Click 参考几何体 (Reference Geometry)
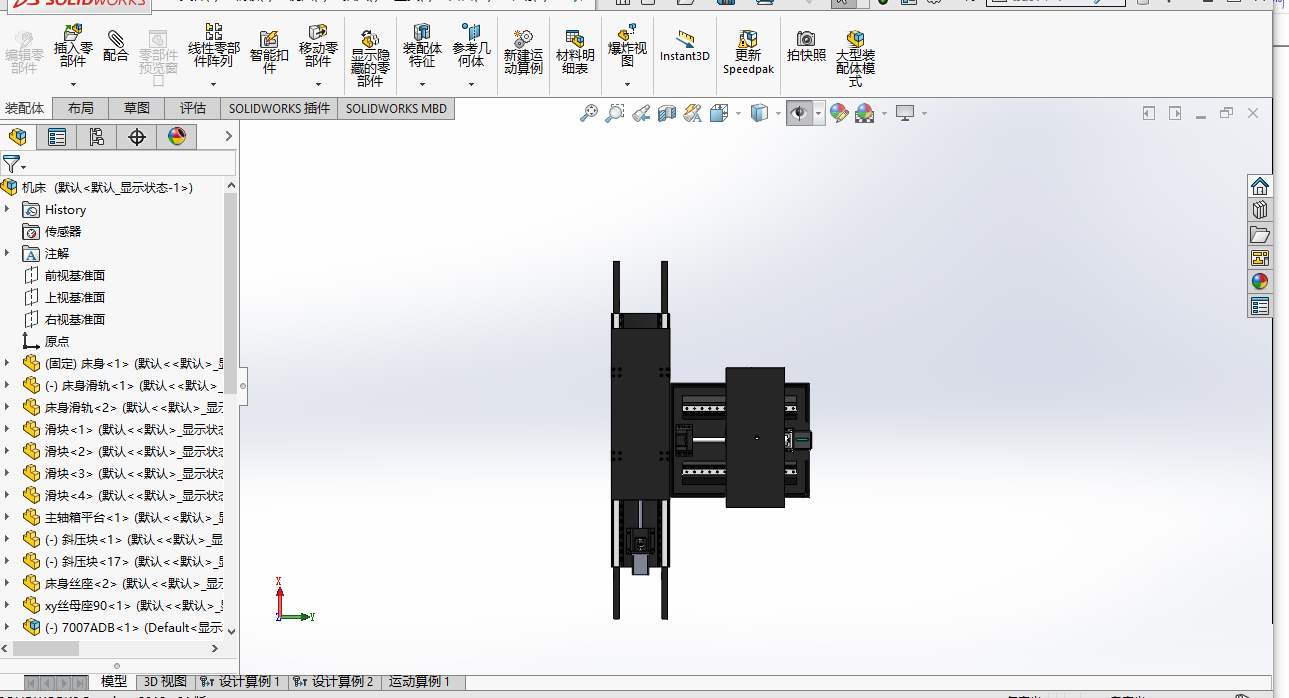Screen dimensions: 1289x698 (x=471, y=46)
